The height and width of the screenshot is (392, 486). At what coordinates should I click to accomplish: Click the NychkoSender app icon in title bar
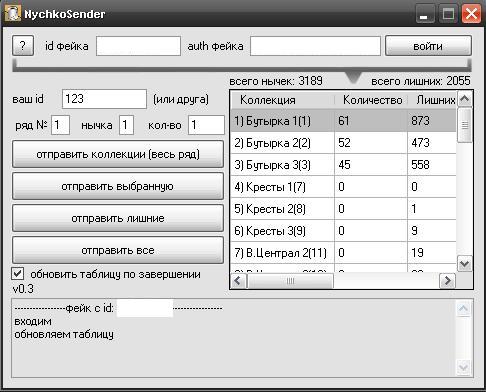[12, 14]
